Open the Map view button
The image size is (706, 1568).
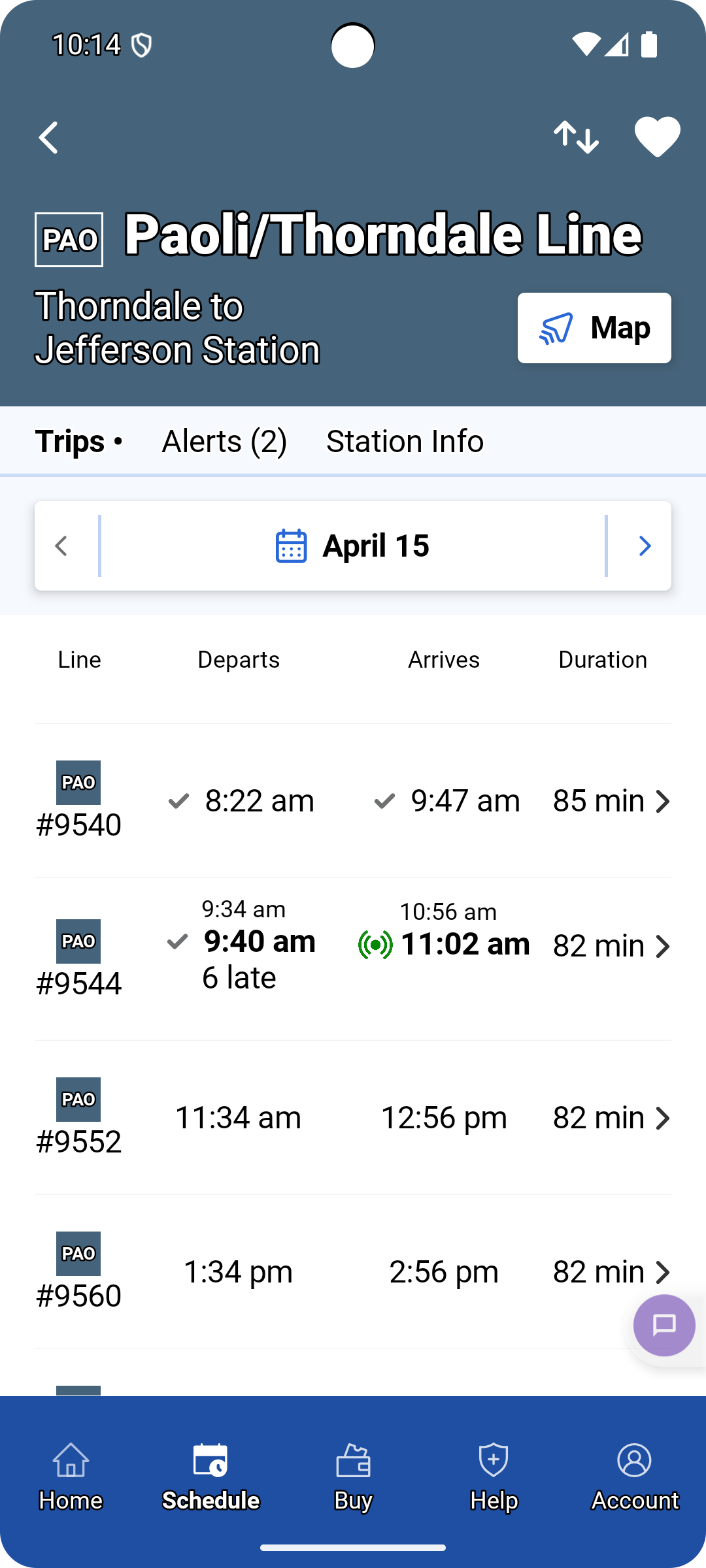pos(594,328)
